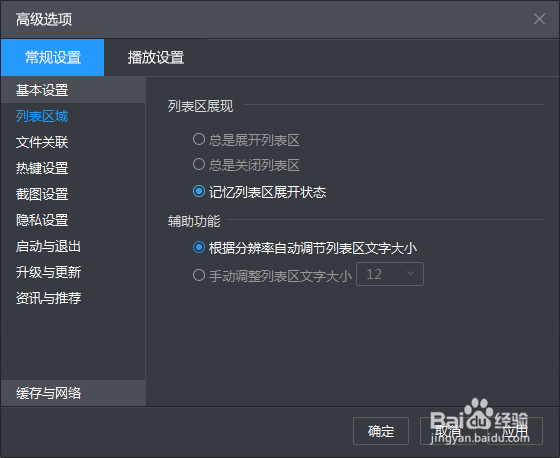Viewport: 560px width, 458px height.
Task: Open the 播放设置 tab
Action: tap(156, 57)
